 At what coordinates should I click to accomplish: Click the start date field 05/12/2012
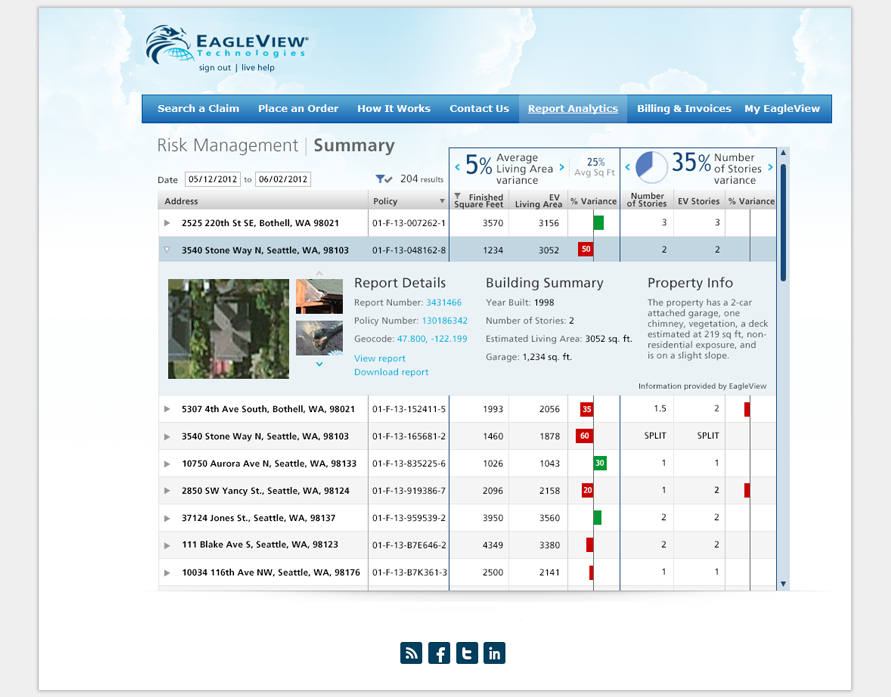(213, 180)
